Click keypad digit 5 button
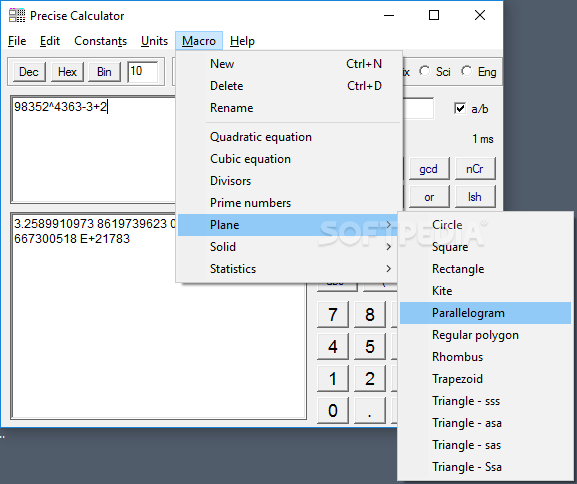577x484 pixels. [370, 346]
